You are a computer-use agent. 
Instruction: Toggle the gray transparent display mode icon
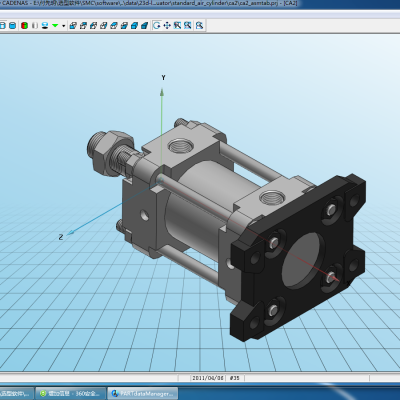point(35,25)
